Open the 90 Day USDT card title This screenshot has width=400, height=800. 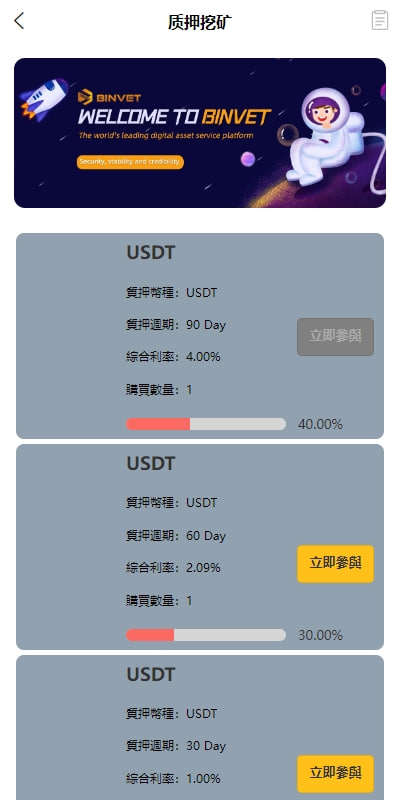click(151, 253)
